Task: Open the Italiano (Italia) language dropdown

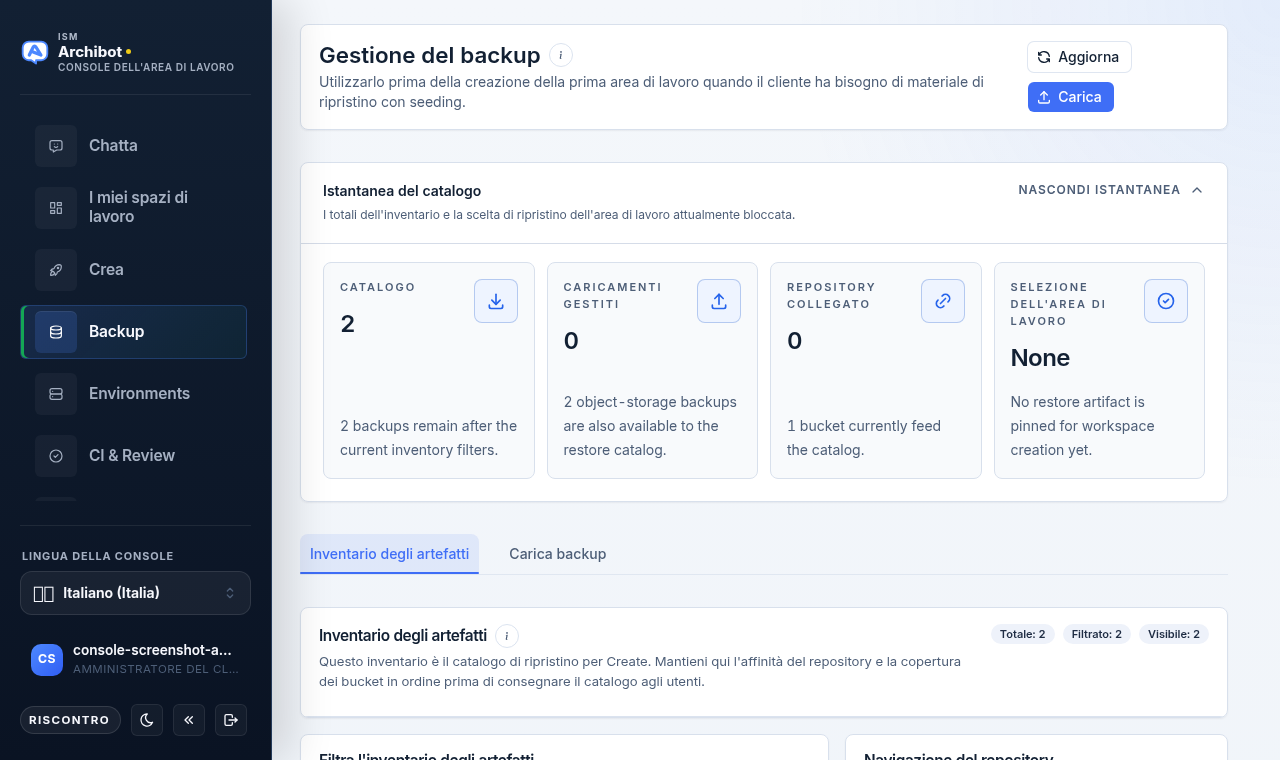Action: [135, 593]
